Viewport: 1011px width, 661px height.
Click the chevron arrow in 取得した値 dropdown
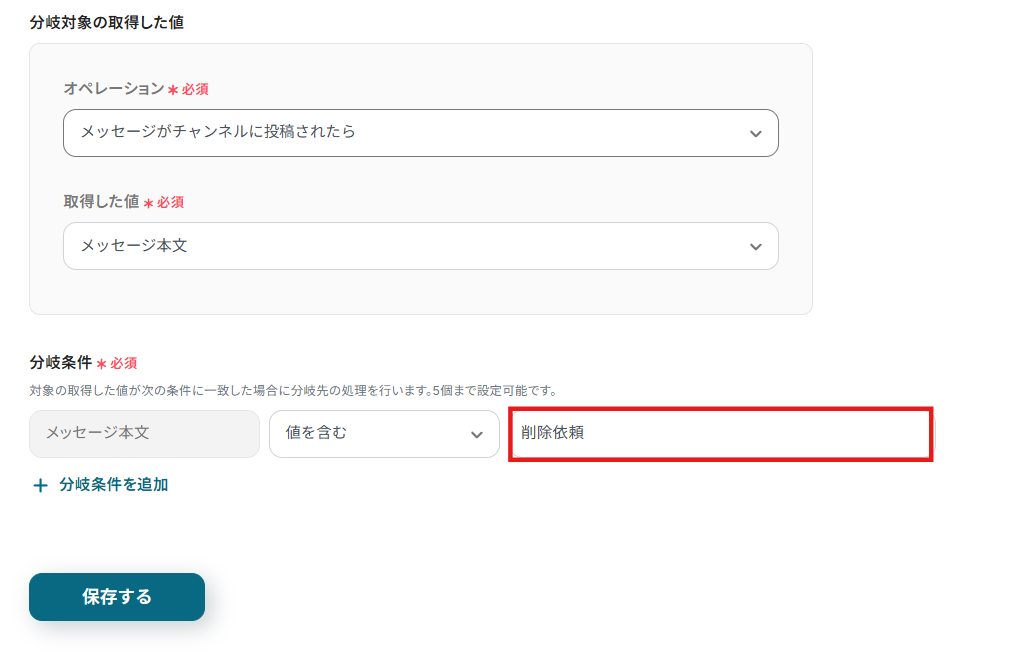[755, 247]
